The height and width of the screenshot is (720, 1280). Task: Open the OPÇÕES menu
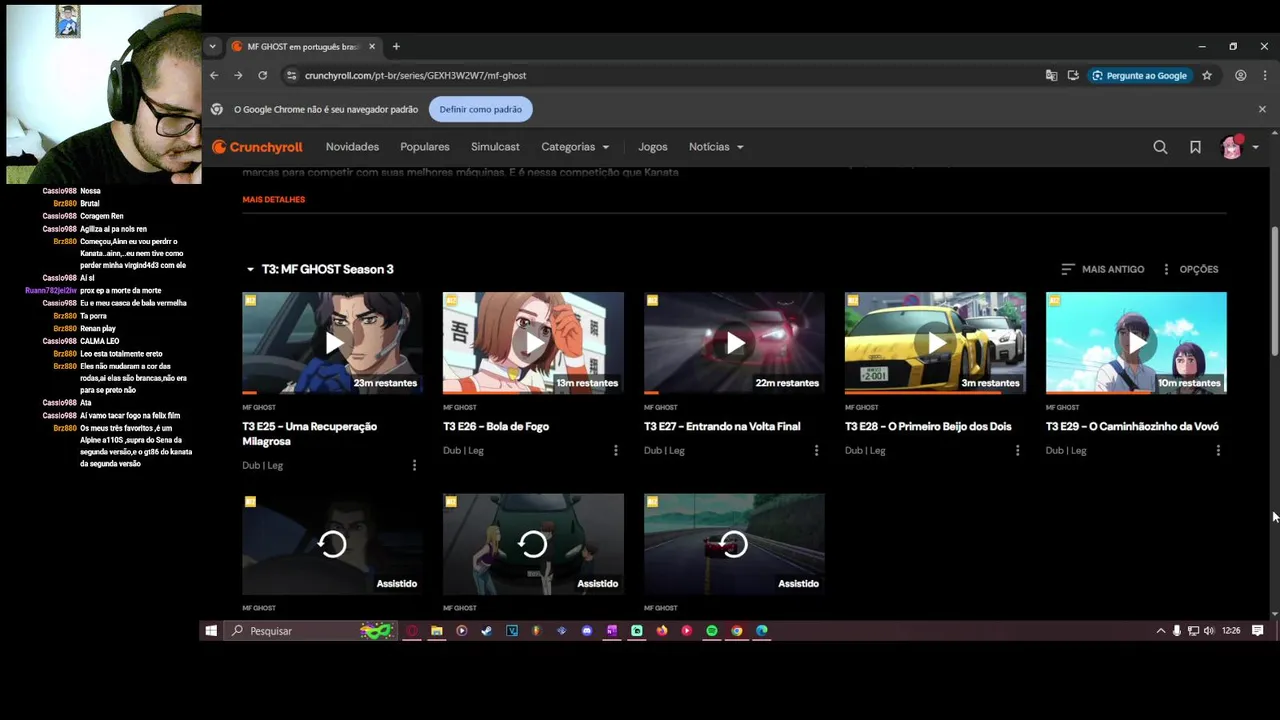click(1189, 269)
